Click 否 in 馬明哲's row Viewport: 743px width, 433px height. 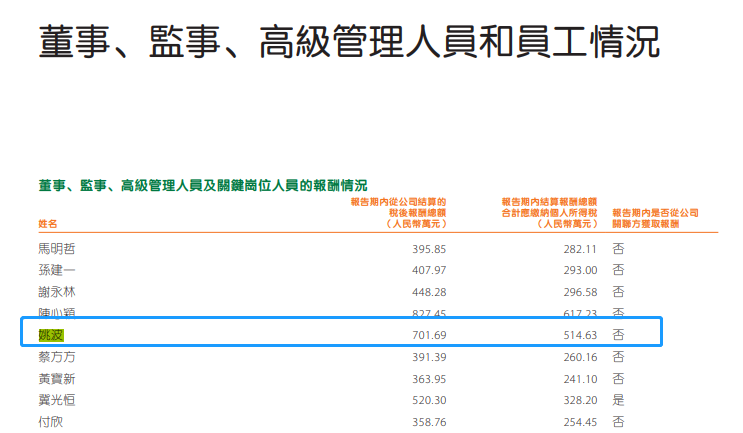618,249
